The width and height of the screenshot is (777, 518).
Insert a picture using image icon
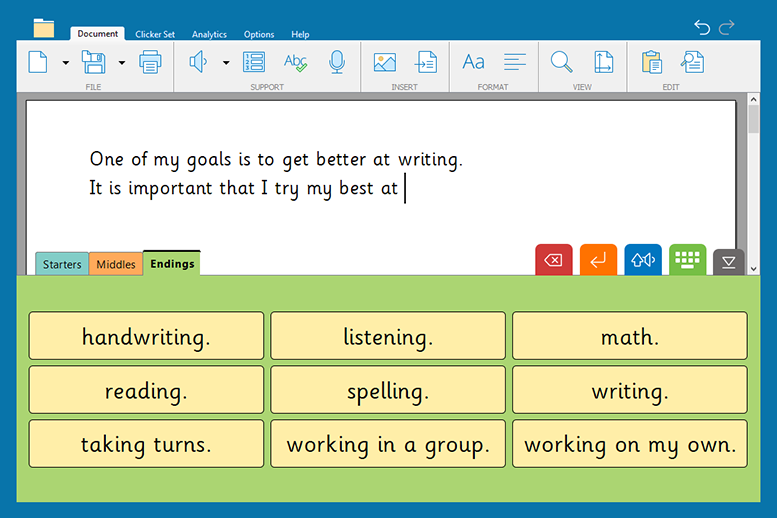[385, 63]
